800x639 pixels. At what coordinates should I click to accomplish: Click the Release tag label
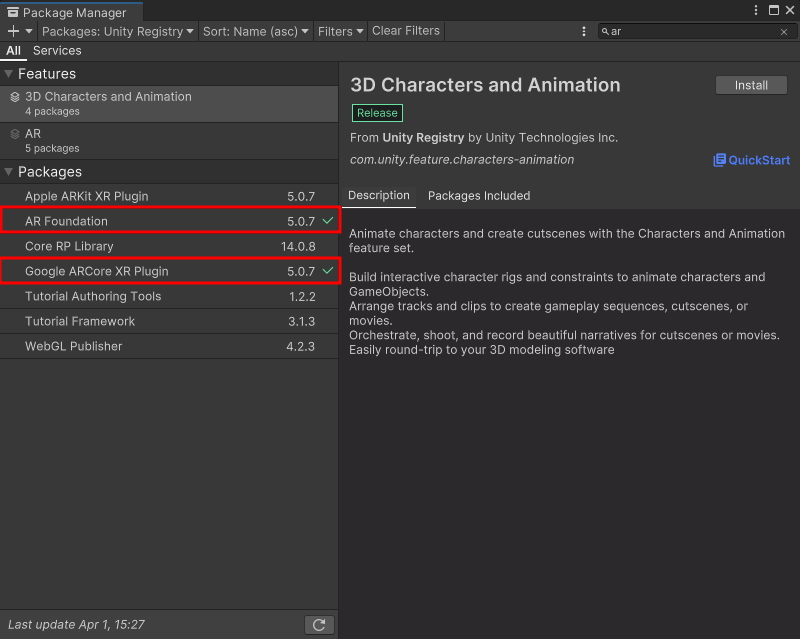point(377,113)
